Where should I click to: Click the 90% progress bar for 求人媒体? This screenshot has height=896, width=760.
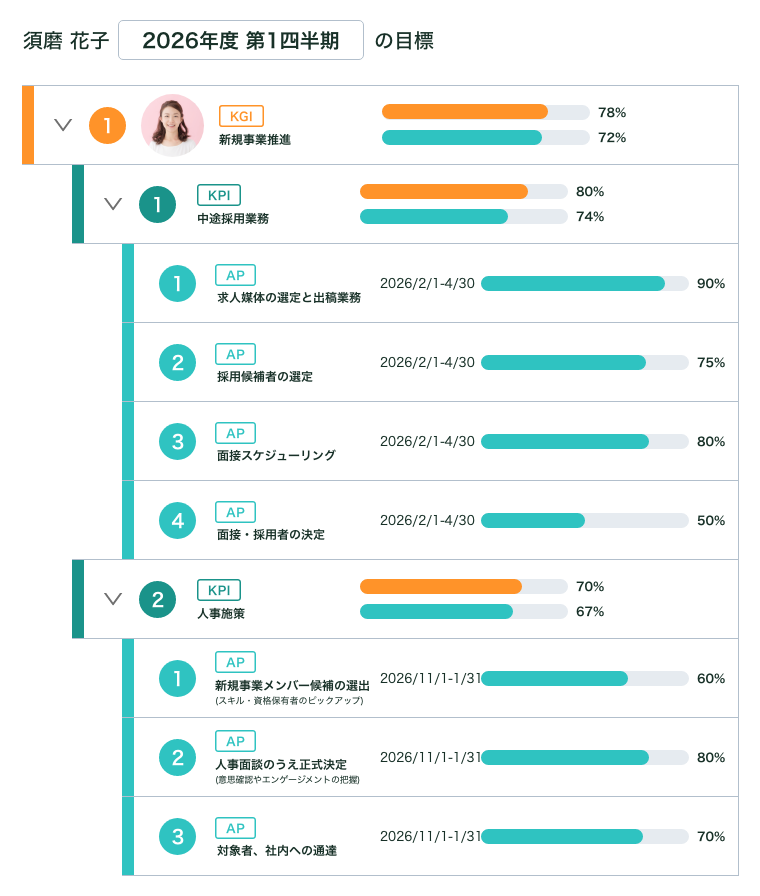point(585,283)
